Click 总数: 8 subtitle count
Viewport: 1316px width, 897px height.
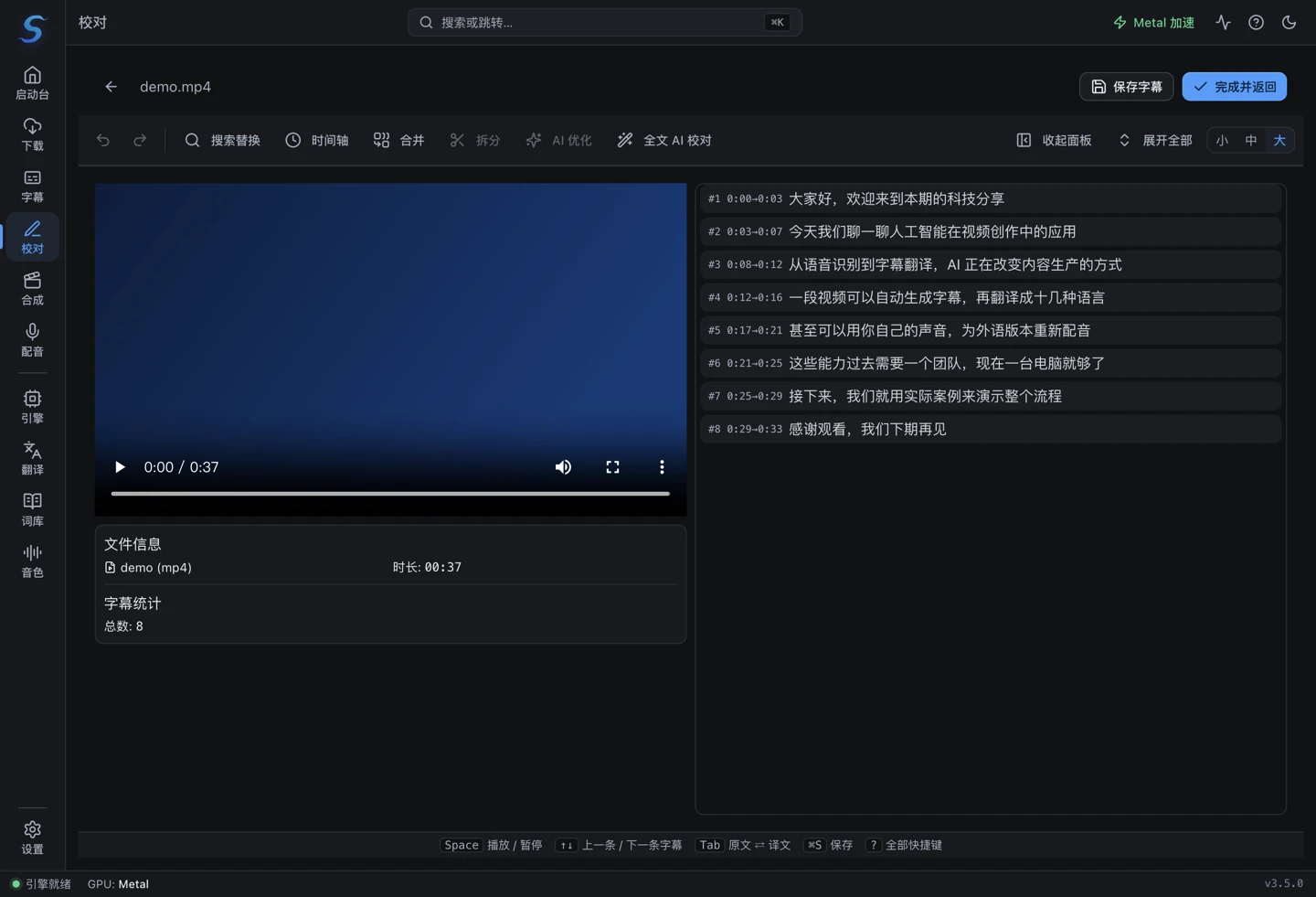(123, 626)
